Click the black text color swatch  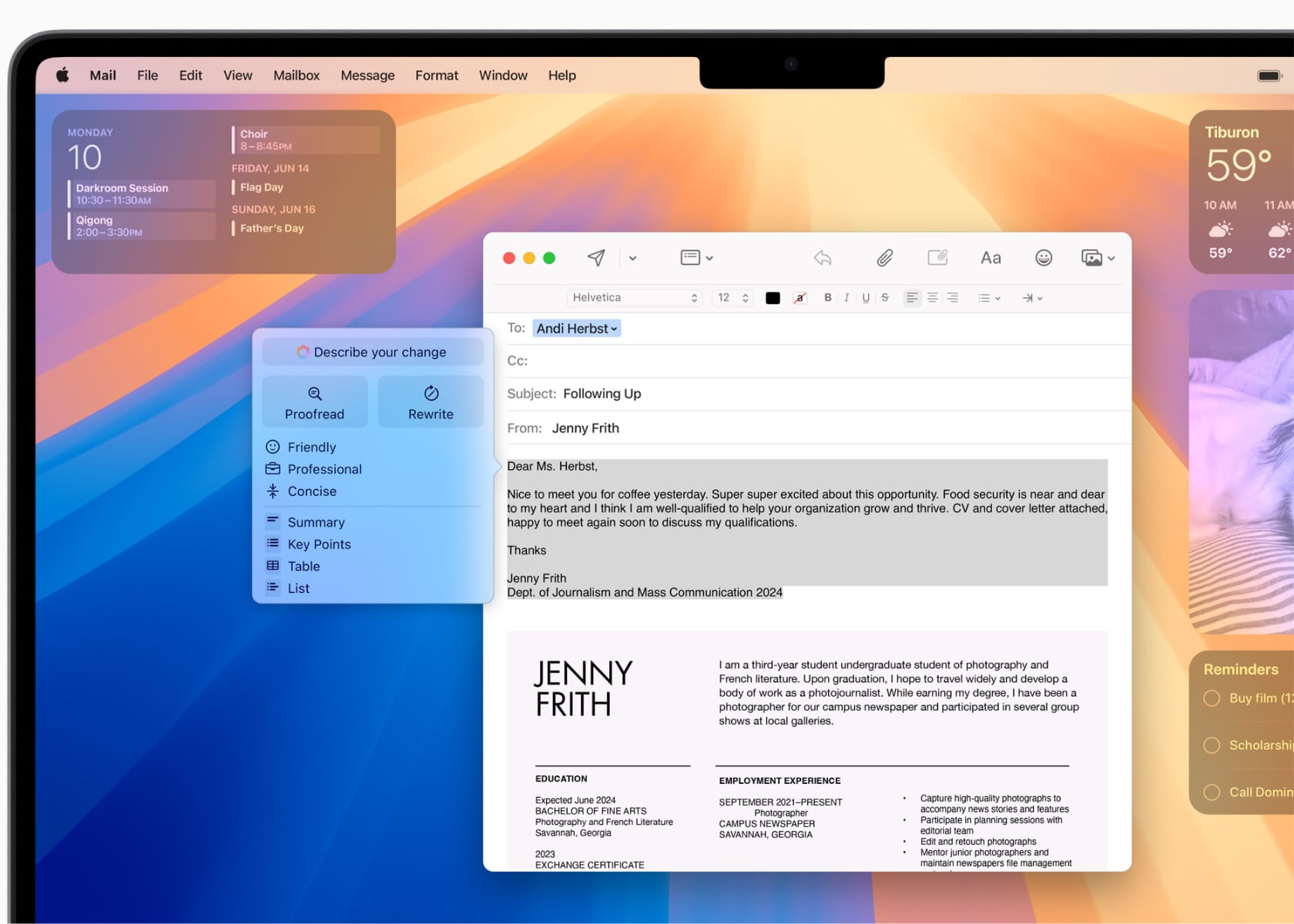pyautogui.click(x=773, y=298)
